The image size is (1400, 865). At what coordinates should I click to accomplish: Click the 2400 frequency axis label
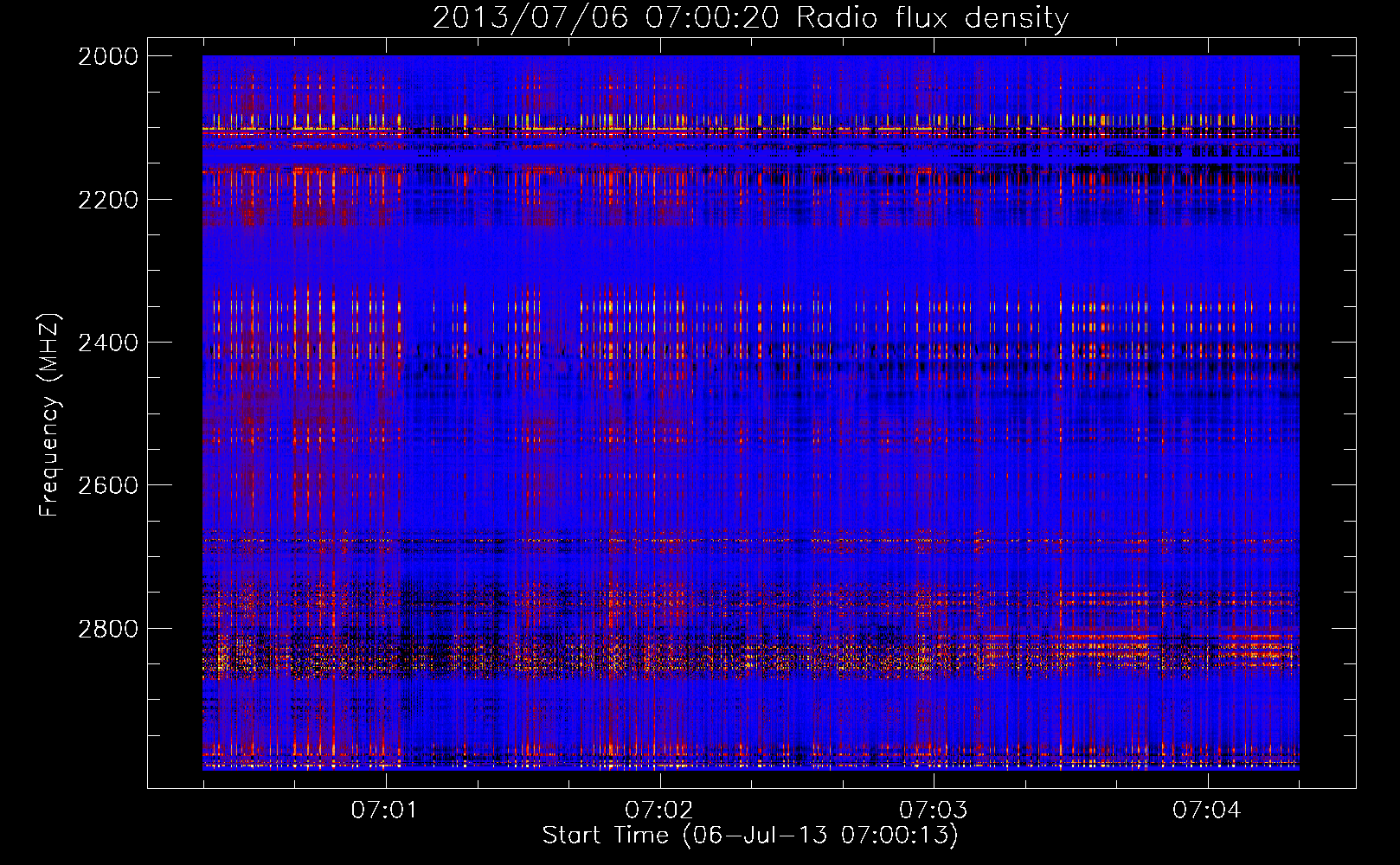point(108,343)
